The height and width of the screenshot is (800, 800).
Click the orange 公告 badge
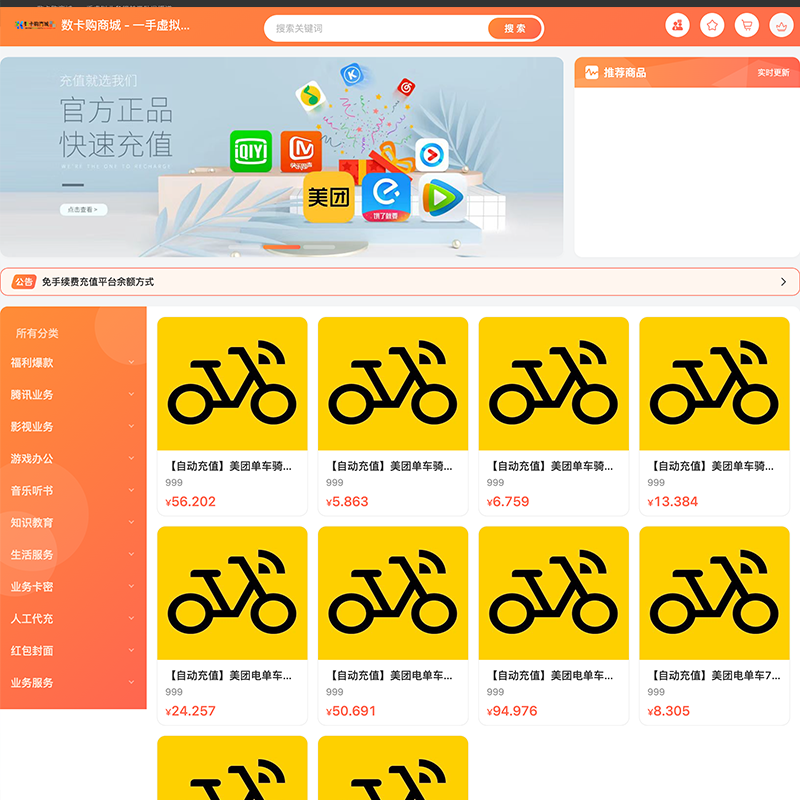coord(24,282)
